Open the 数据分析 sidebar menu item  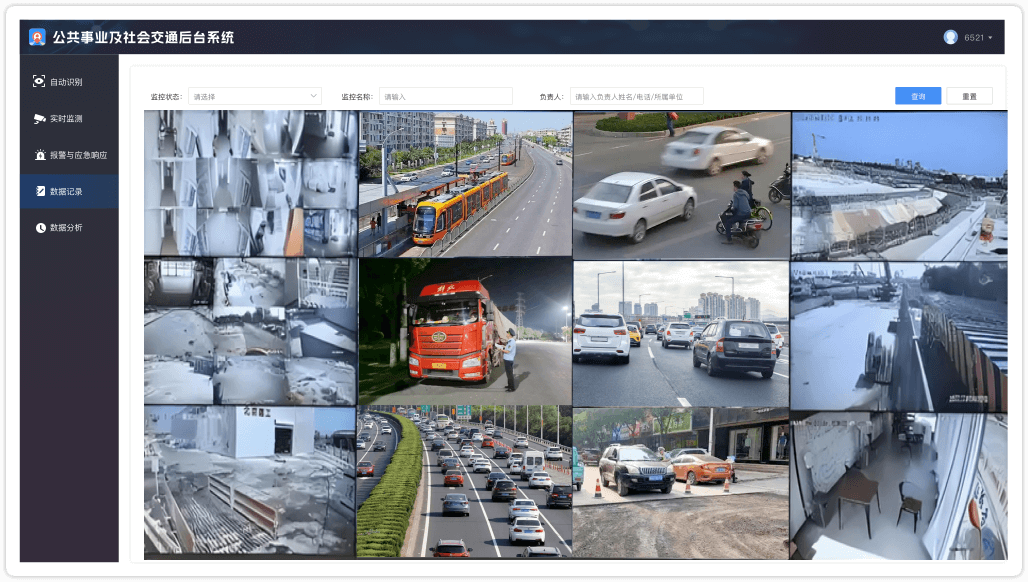click(x=66, y=228)
